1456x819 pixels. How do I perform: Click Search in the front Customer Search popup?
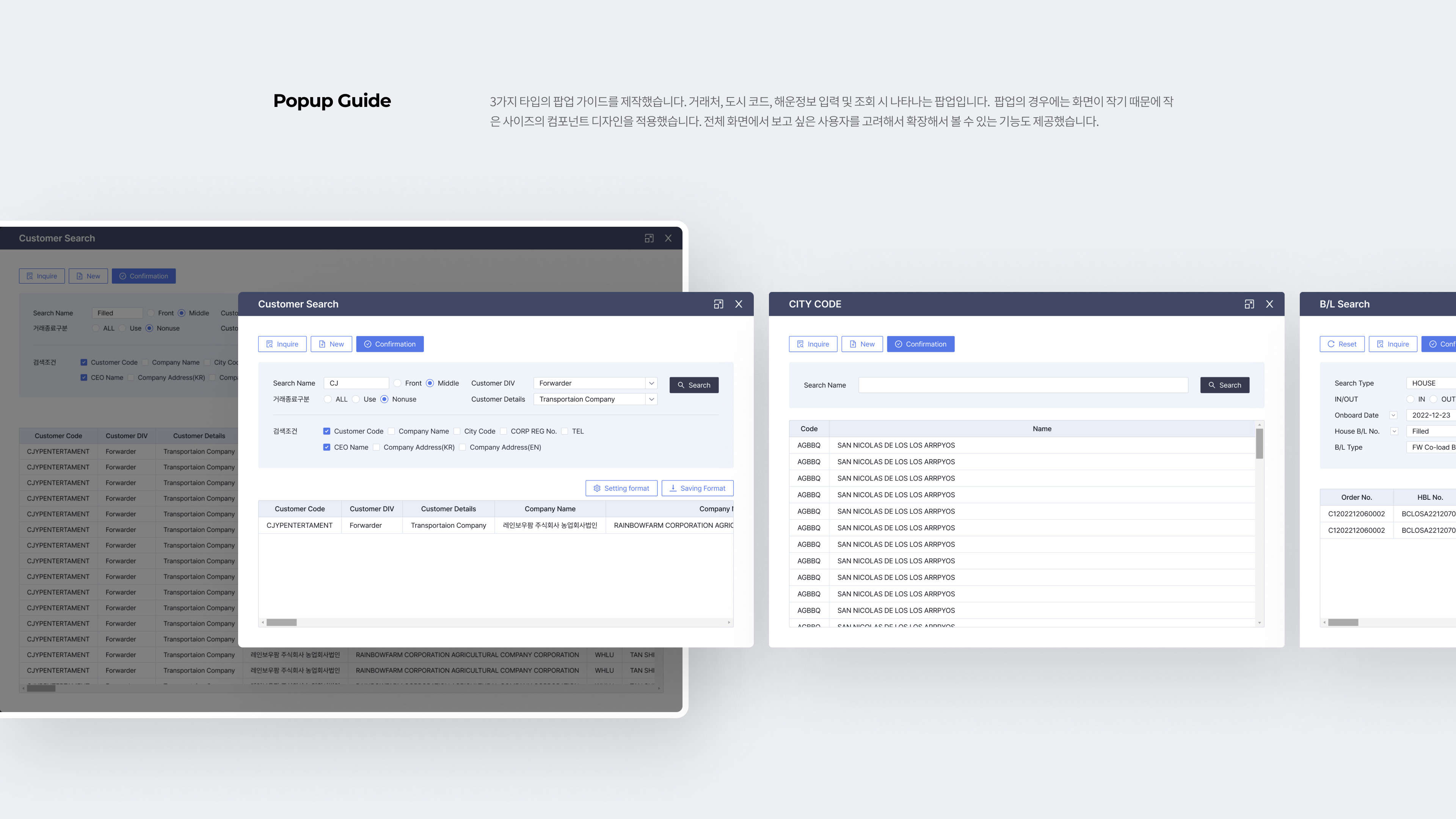pos(694,385)
